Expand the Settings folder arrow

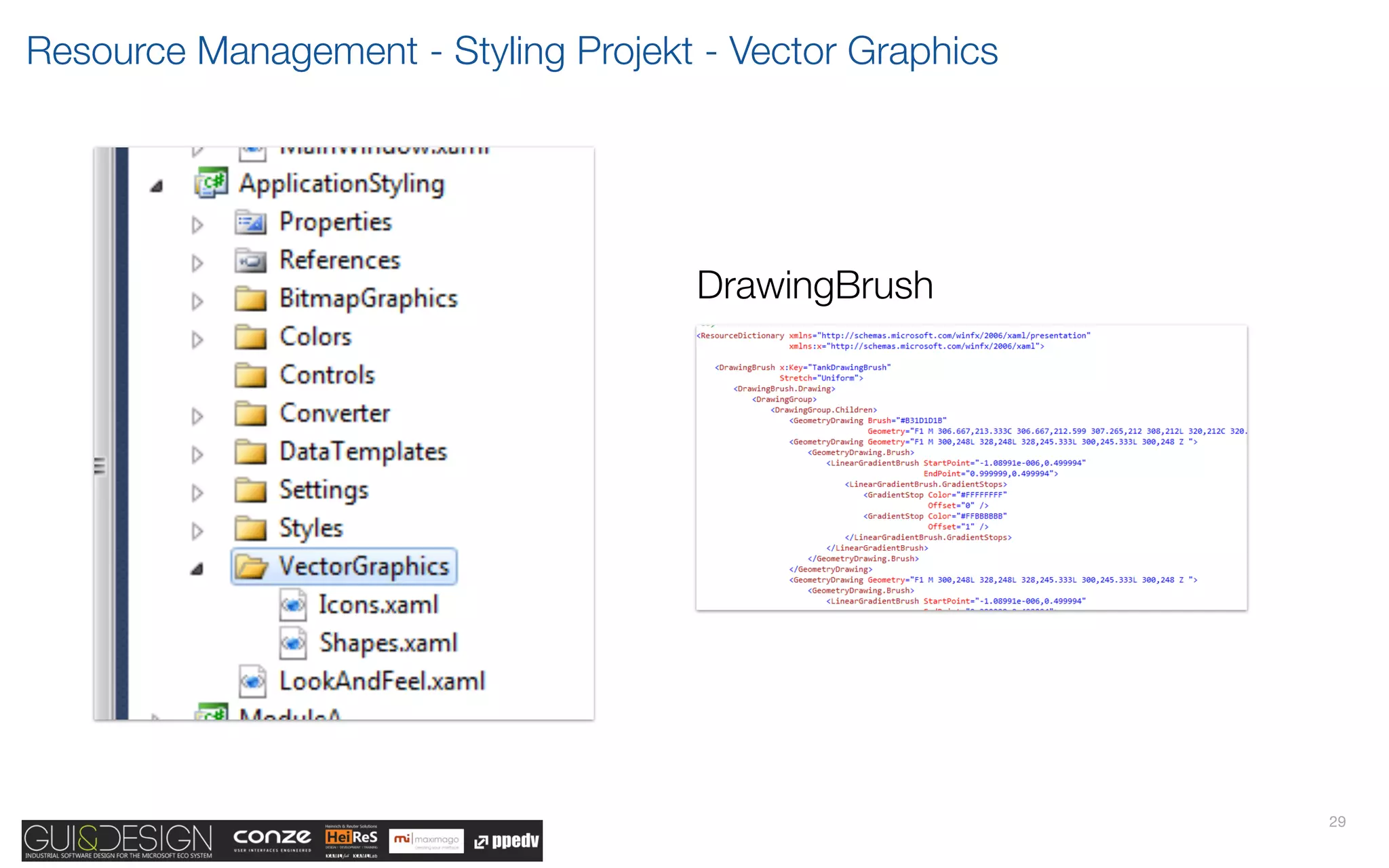197,492
